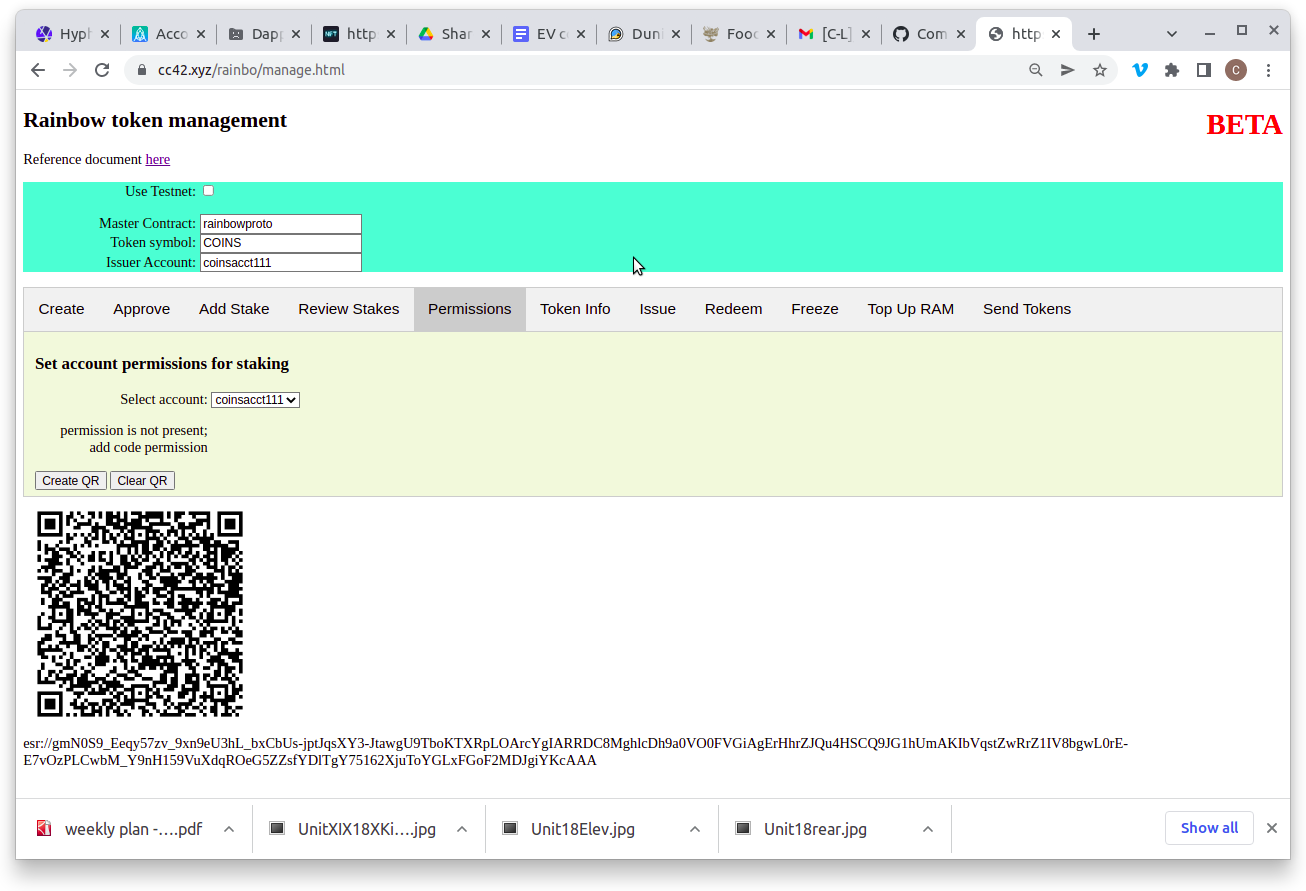This screenshot has width=1306, height=891.
Task: Open the Review Stakes tab
Action: tap(348, 309)
